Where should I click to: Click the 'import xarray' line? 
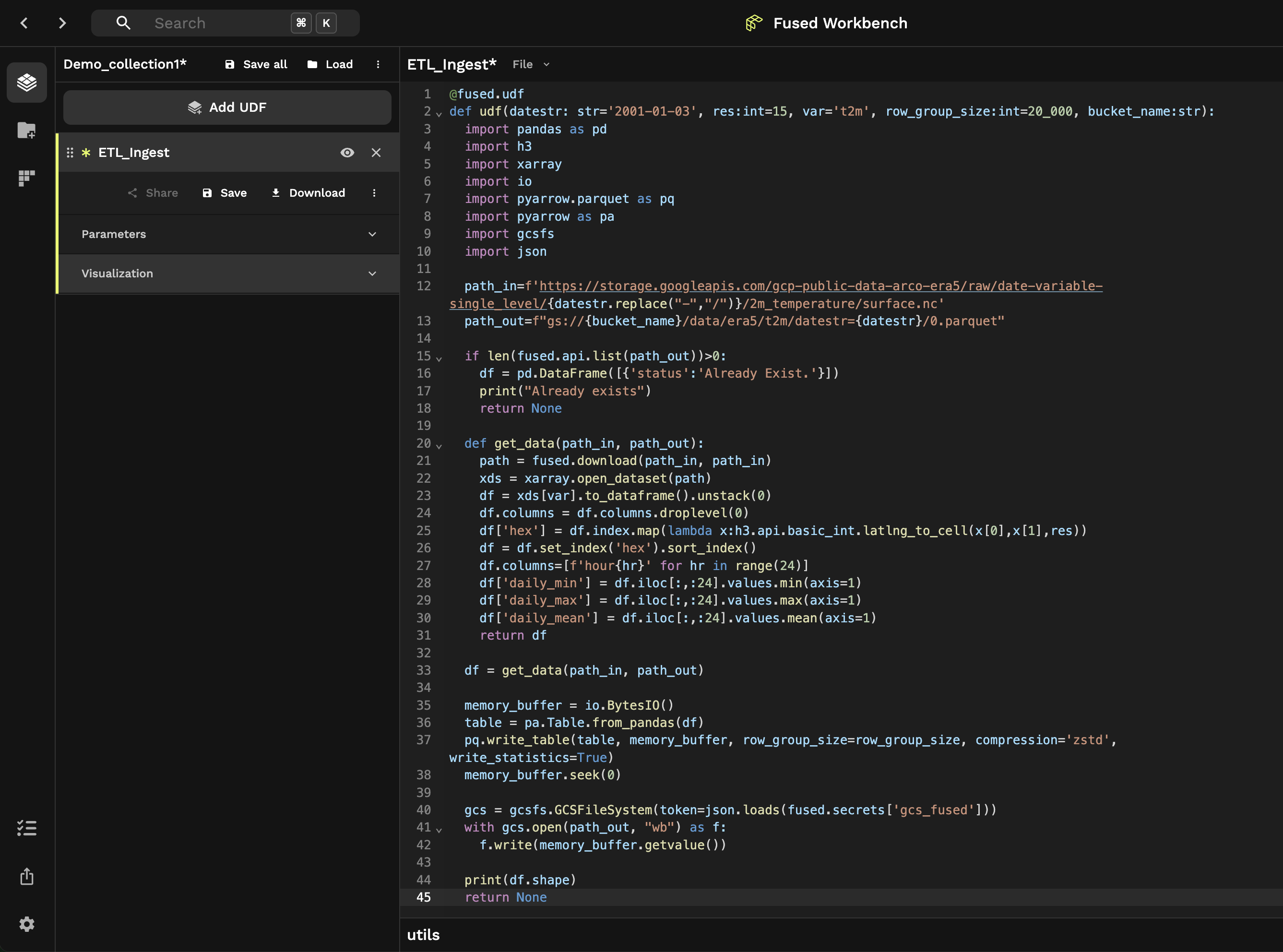[x=513, y=164]
